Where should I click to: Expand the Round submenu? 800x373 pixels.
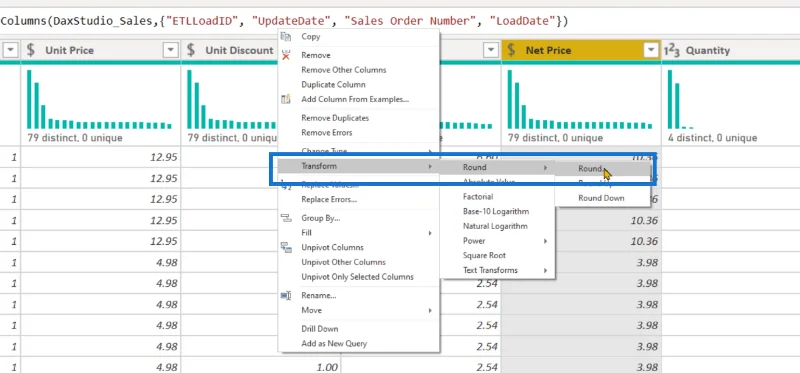coord(497,167)
